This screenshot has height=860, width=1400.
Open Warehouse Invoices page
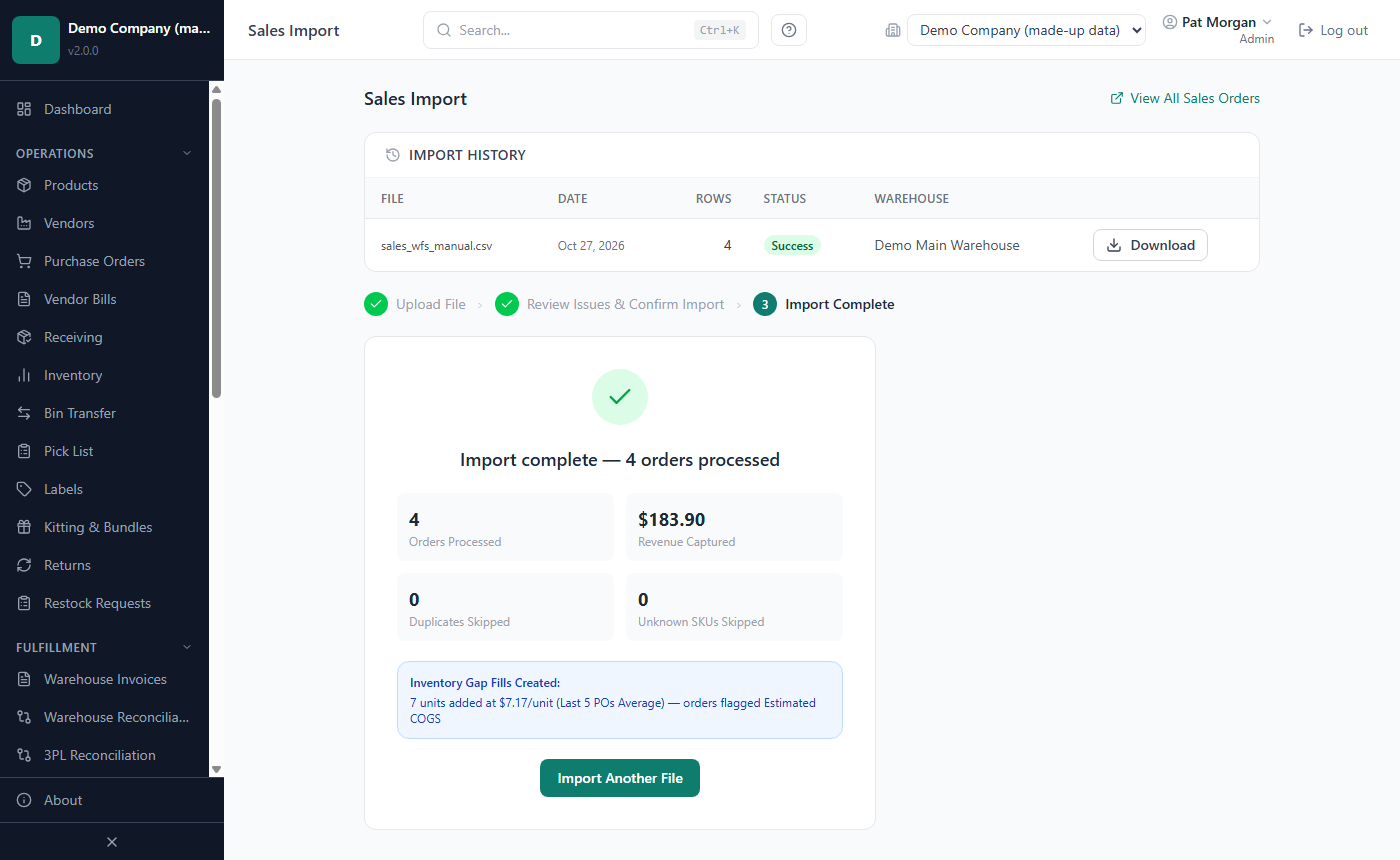(x=104, y=679)
